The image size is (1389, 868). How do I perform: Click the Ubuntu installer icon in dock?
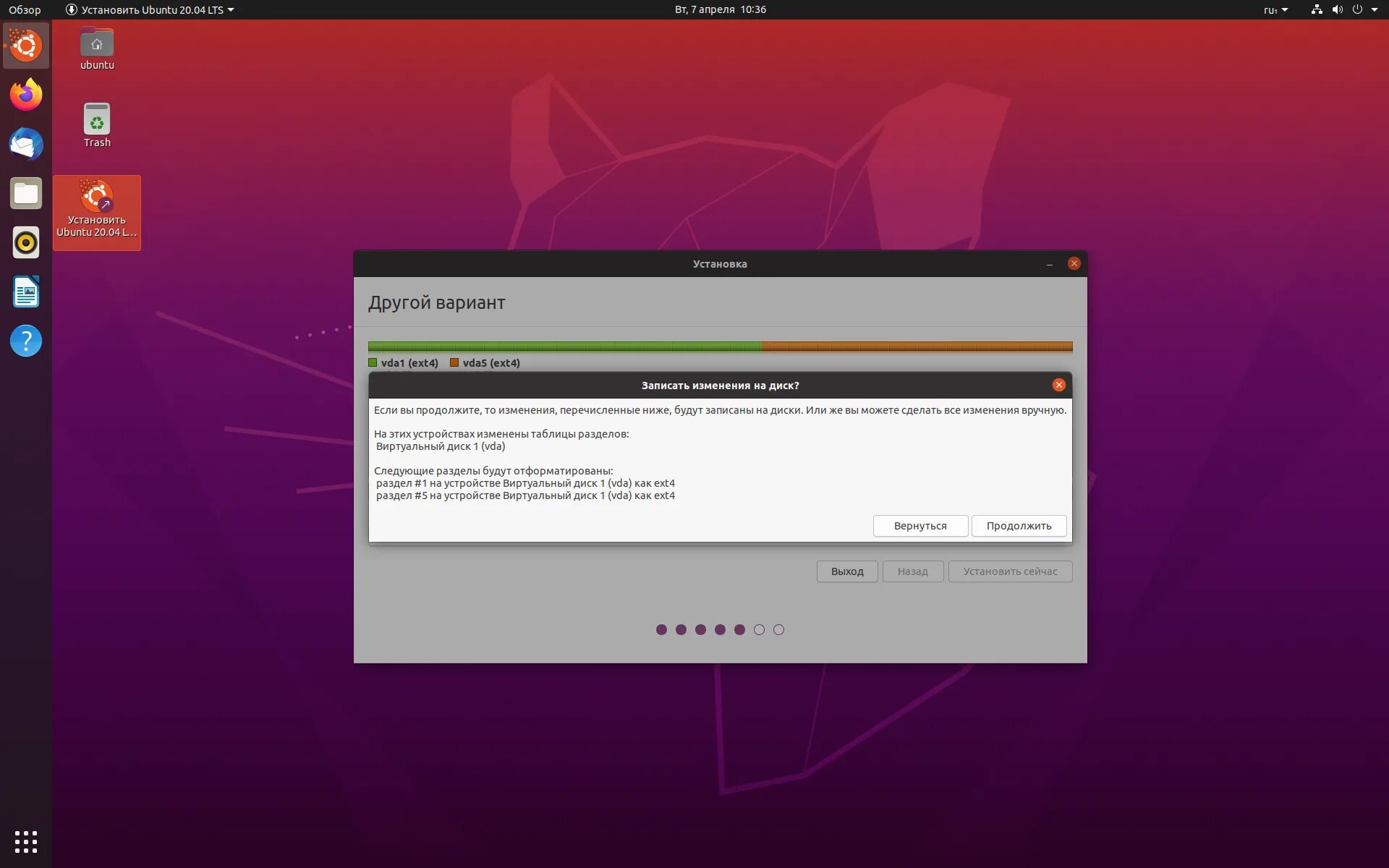[26, 46]
